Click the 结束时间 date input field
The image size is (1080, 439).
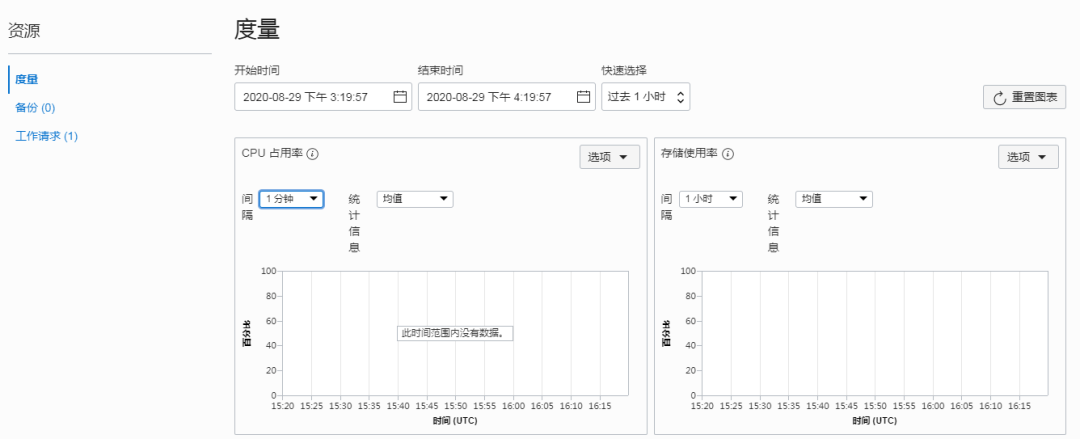click(x=507, y=97)
